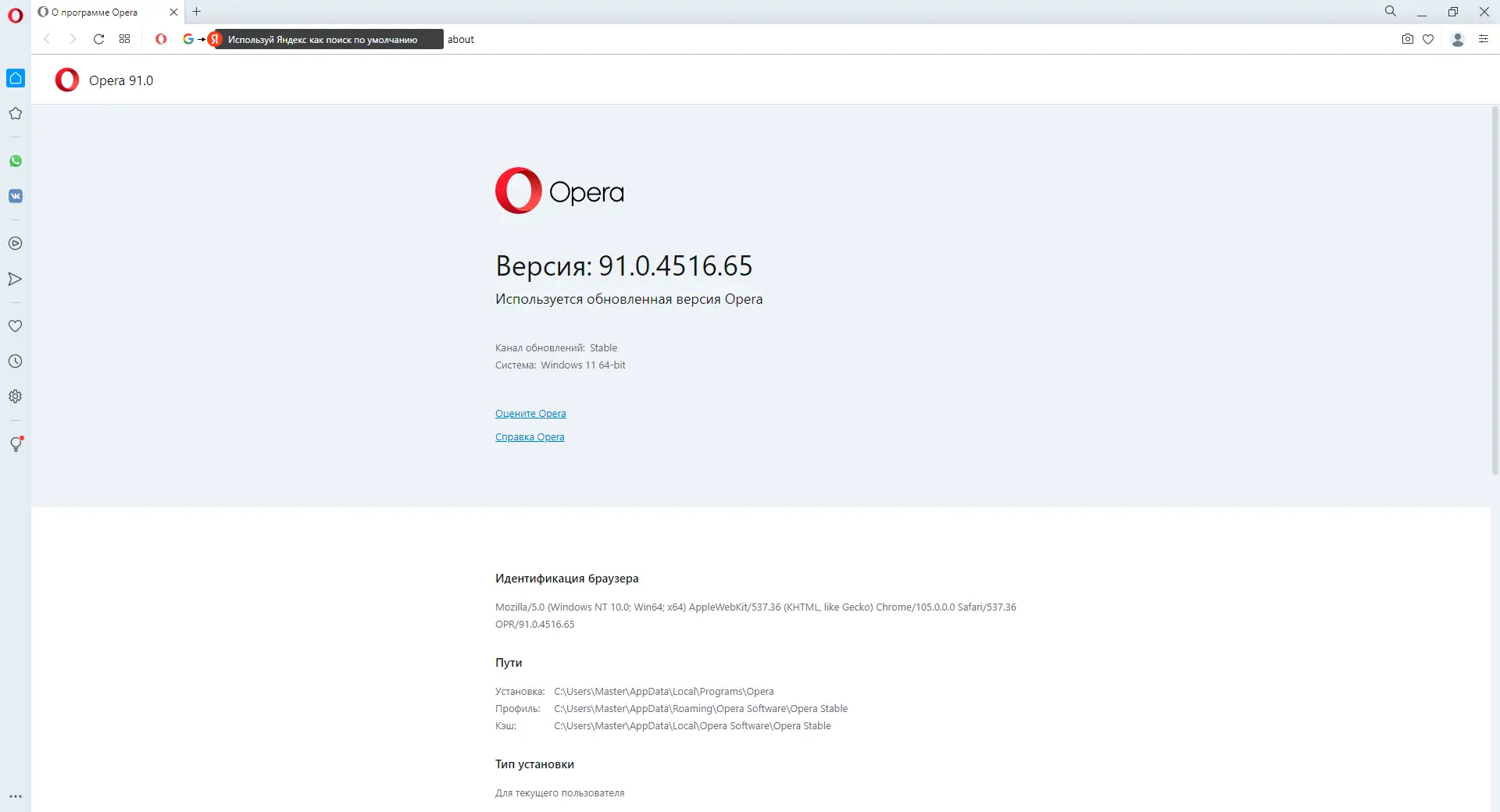Screen dimensions: 1500x812
Task: Click the 'Установка' install path value
Action: click(x=664, y=692)
